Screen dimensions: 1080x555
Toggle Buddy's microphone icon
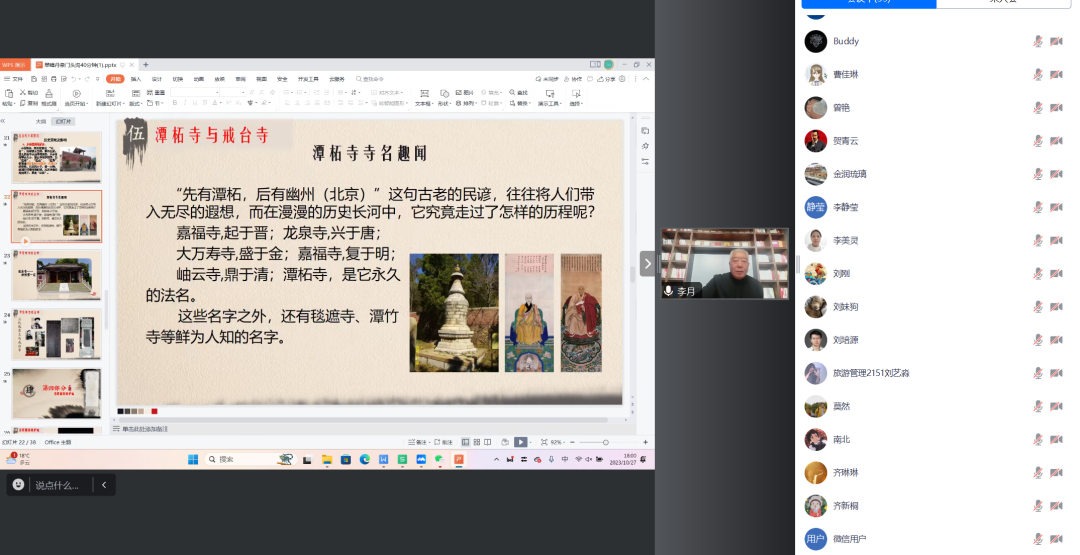1038,41
